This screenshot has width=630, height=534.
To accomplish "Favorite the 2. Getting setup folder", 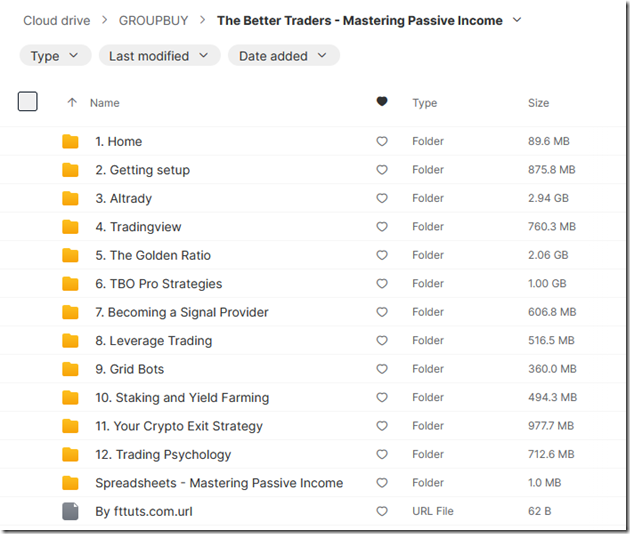I will pyautogui.click(x=382, y=170).
